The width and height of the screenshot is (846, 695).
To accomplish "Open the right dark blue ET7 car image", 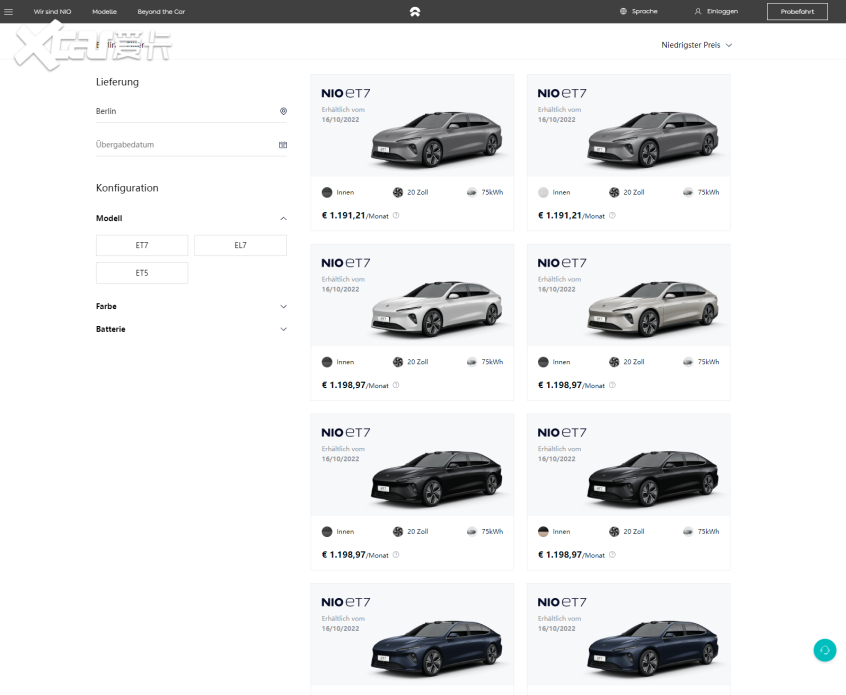I will pyautogui.click(x=653, y=648).
